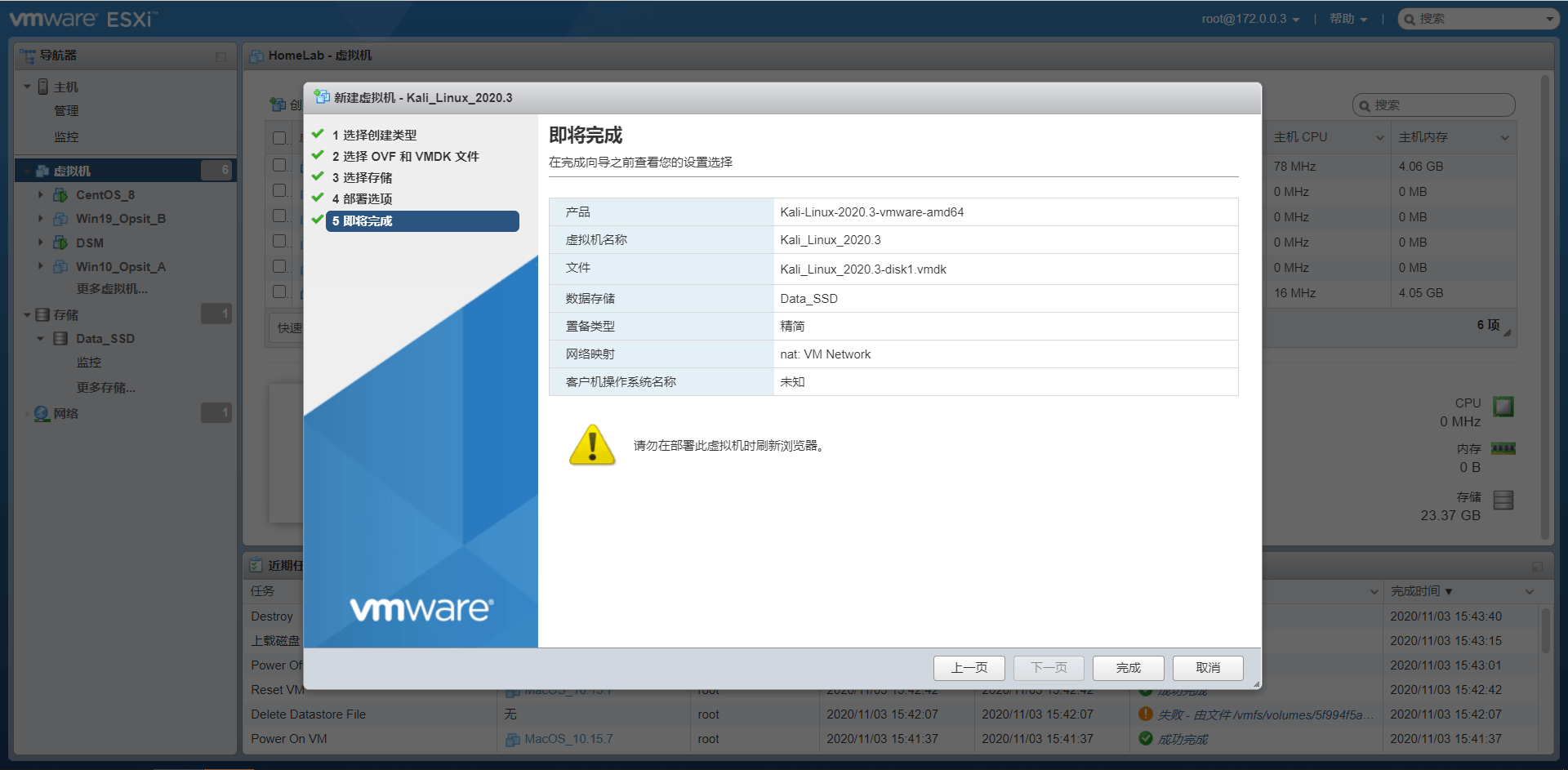This screenshot has width=1568, height=770.
Task: Click the Data_SSD datastore icon
Action: point(60,338)
